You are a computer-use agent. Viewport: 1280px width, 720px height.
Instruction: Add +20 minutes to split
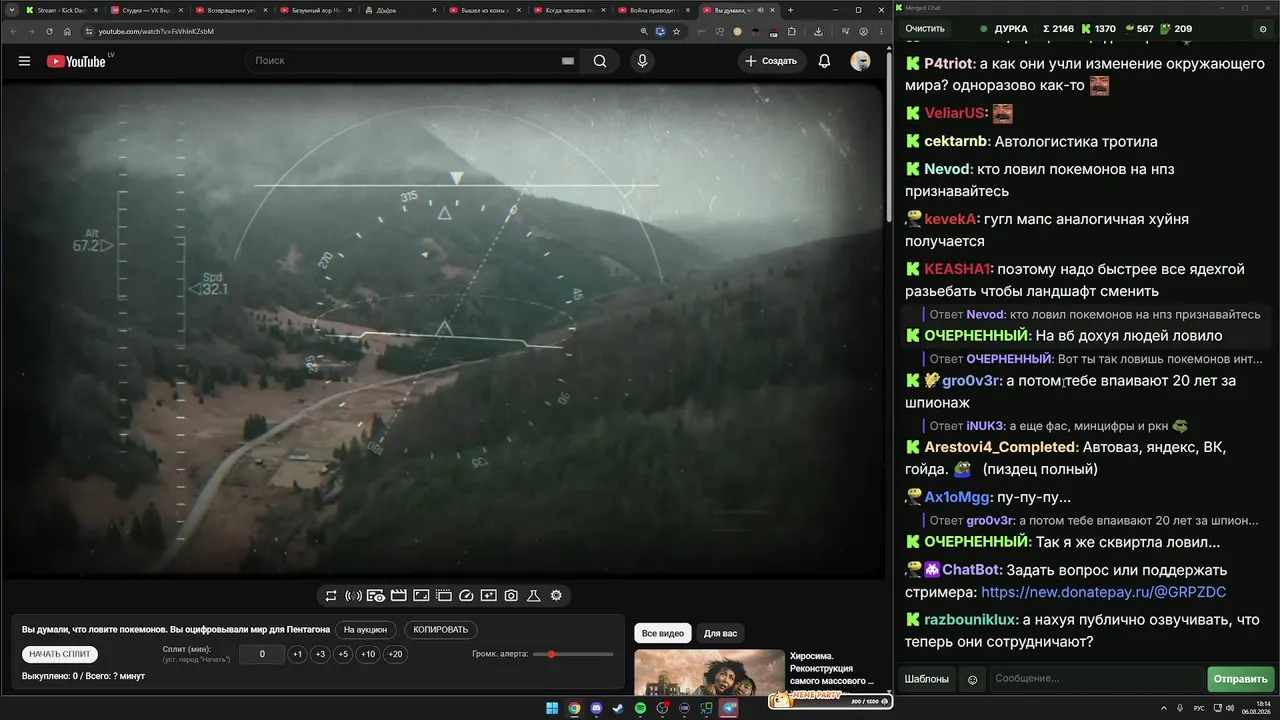tap(395, 654)
